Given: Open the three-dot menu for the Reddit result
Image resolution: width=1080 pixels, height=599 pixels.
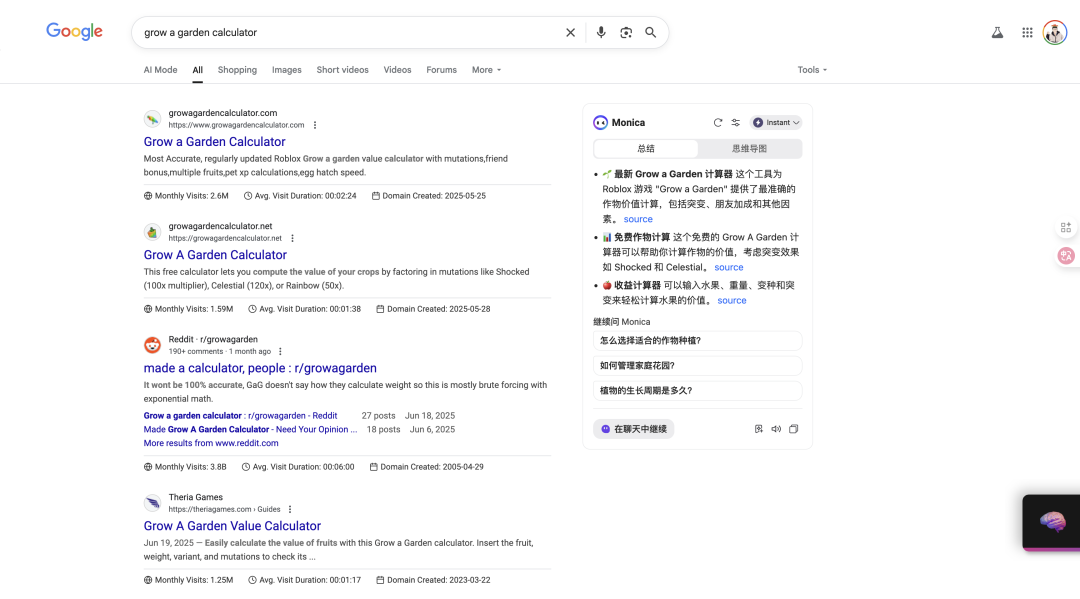Looking at the screenshot, I should point(280,351).
